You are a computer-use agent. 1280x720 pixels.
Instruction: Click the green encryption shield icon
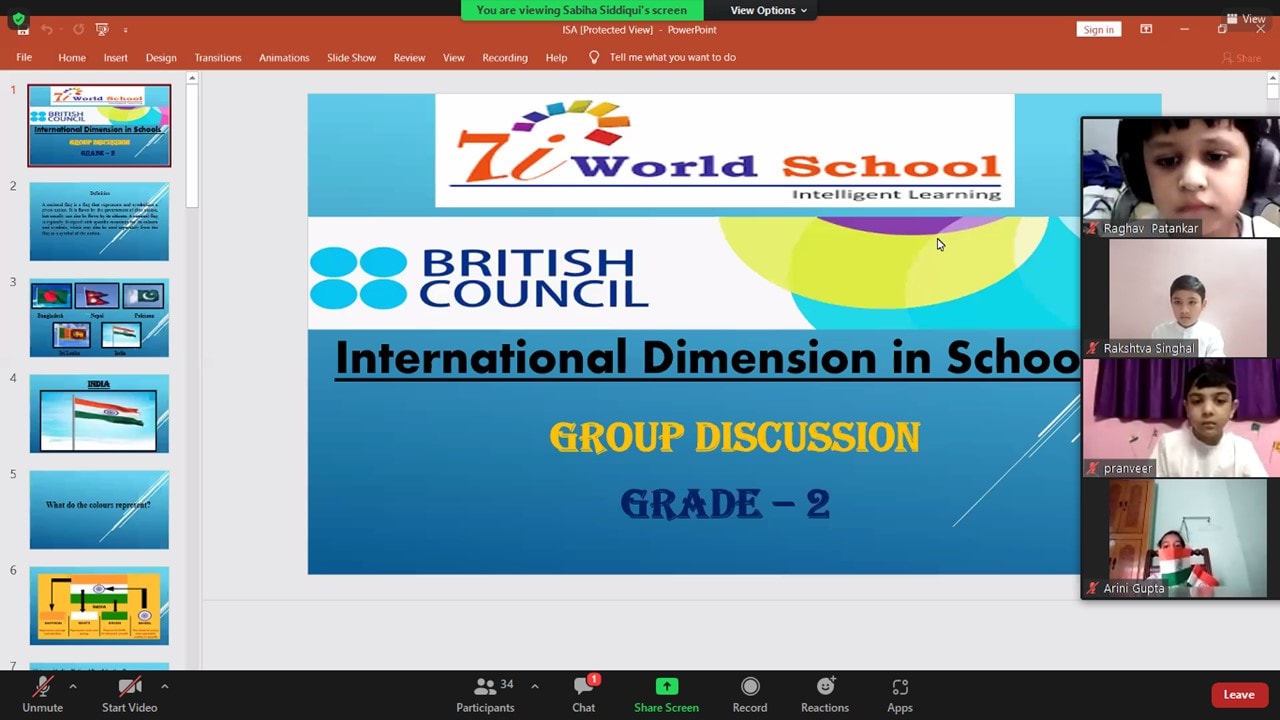click(18, 19)
